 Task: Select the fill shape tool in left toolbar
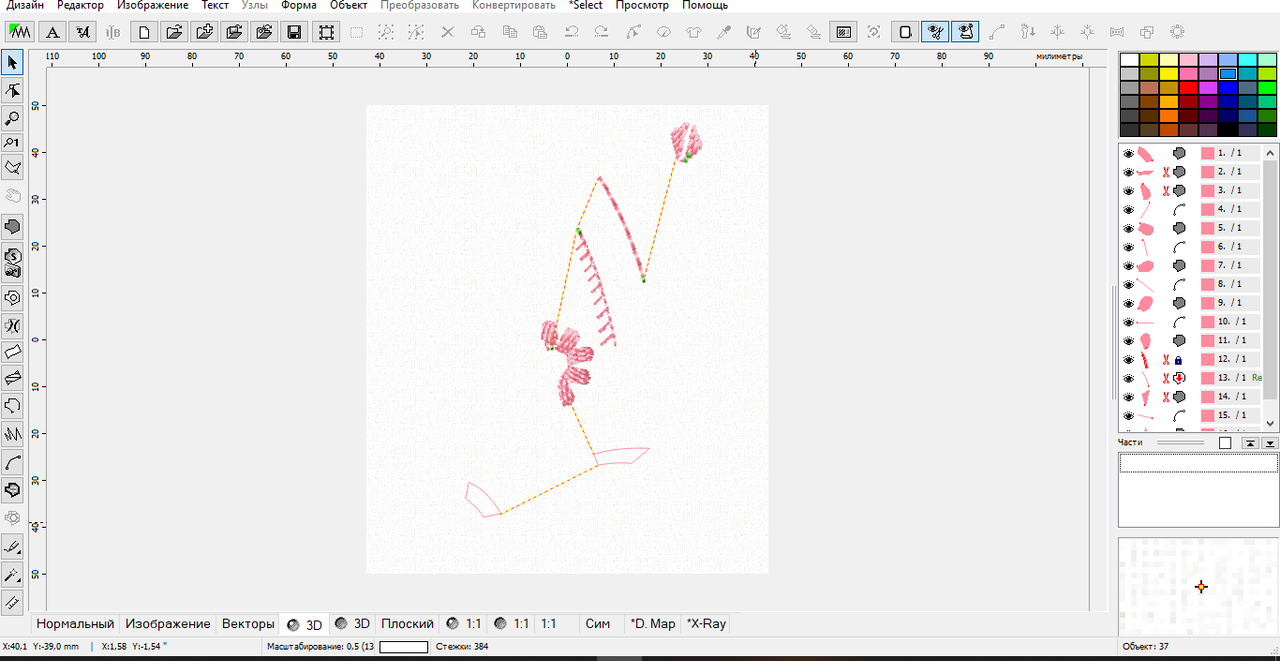13,226
